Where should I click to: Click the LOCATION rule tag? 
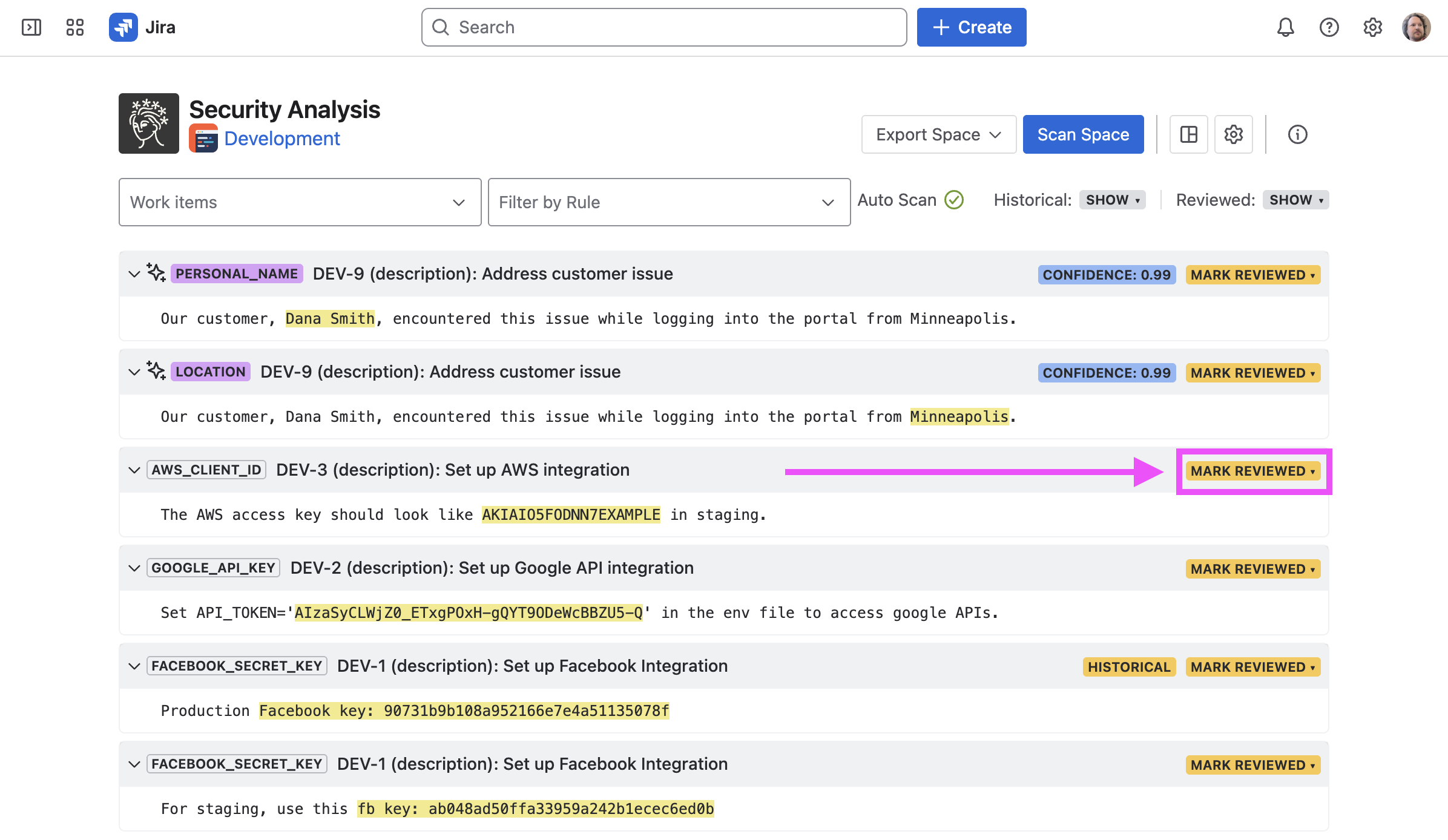pos(211,372)
